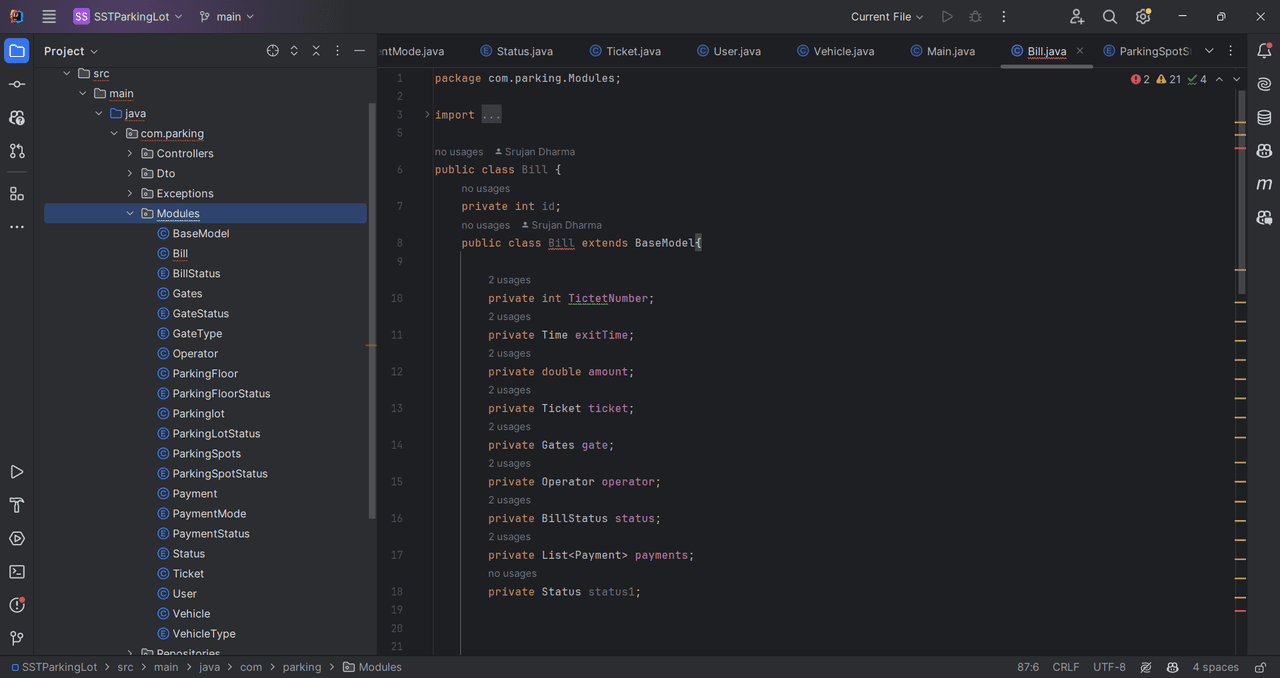Collapse the Modules folder
Viewport: 1280px width, 678px height.
[x=130, y=214]
